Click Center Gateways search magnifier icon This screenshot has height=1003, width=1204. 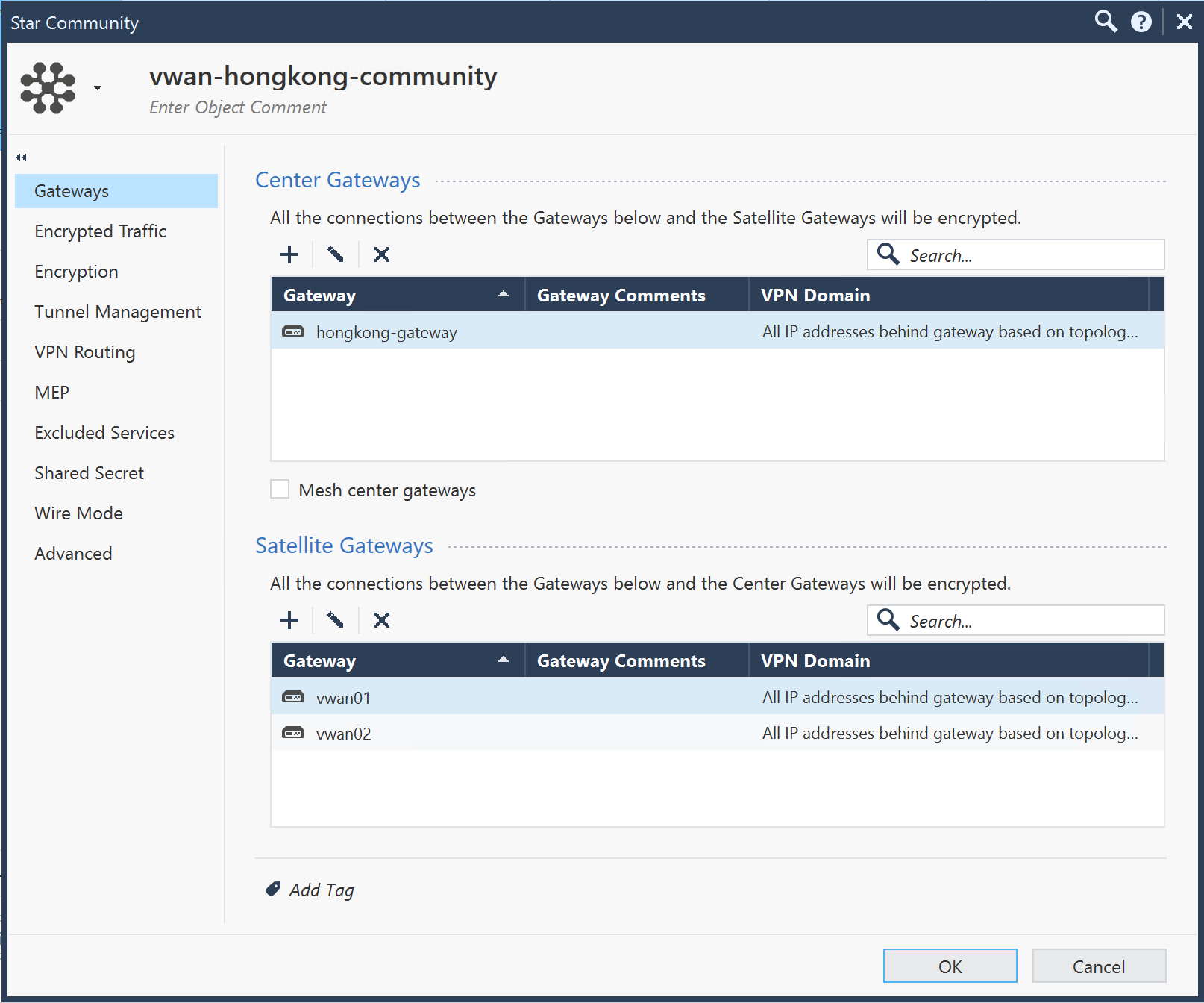888,254
